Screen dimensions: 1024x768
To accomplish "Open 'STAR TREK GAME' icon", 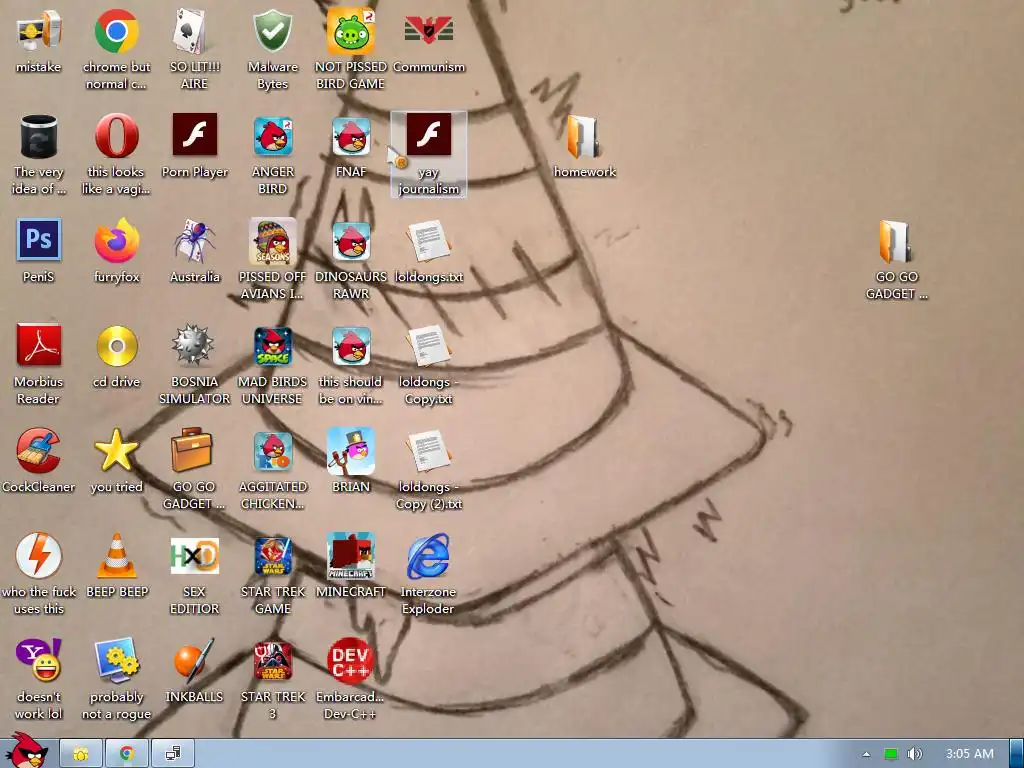I will (272, 556).
